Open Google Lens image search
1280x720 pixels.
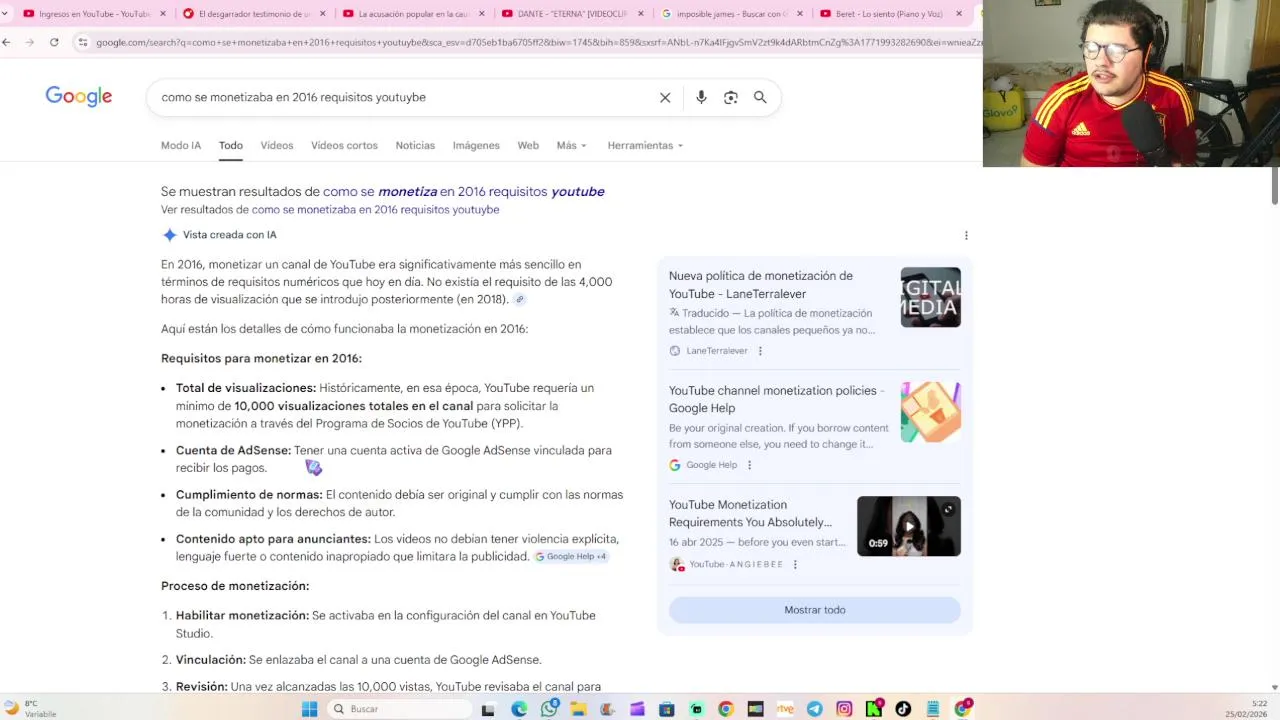[x=731, y=97]
